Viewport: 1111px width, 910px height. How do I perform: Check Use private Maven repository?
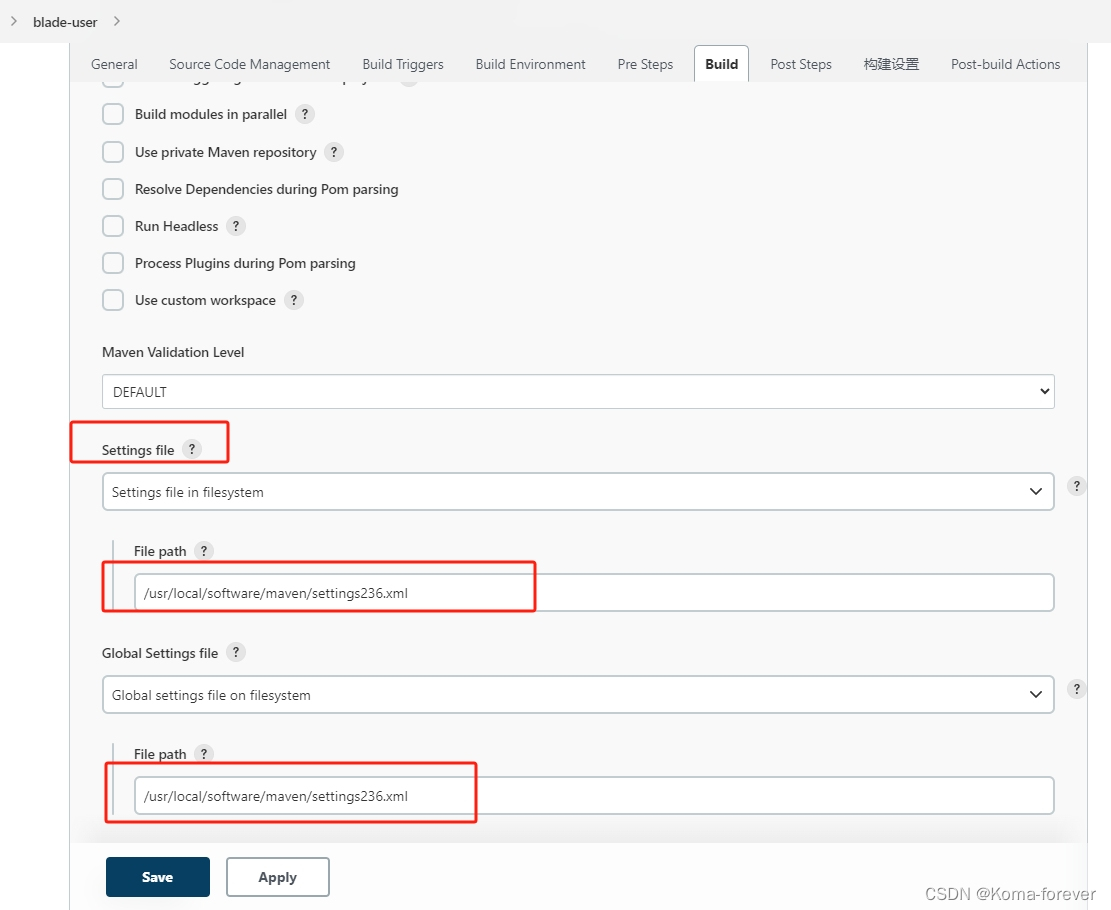113,152
